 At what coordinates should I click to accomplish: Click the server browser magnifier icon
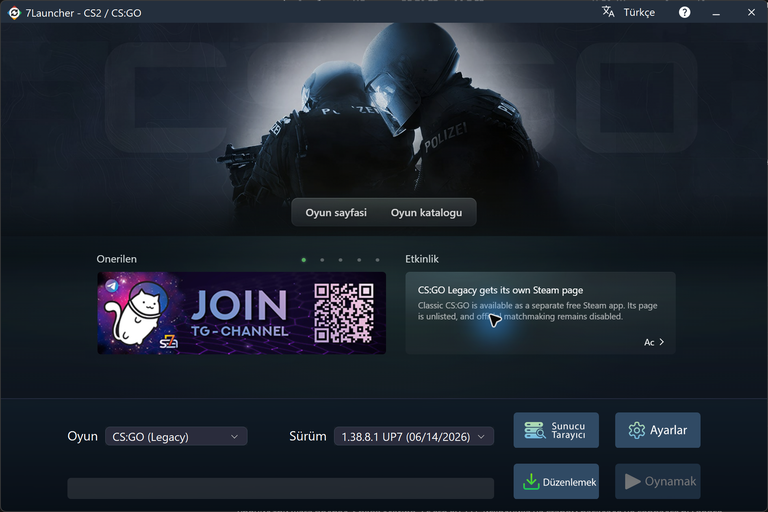(x=534, y=430)
